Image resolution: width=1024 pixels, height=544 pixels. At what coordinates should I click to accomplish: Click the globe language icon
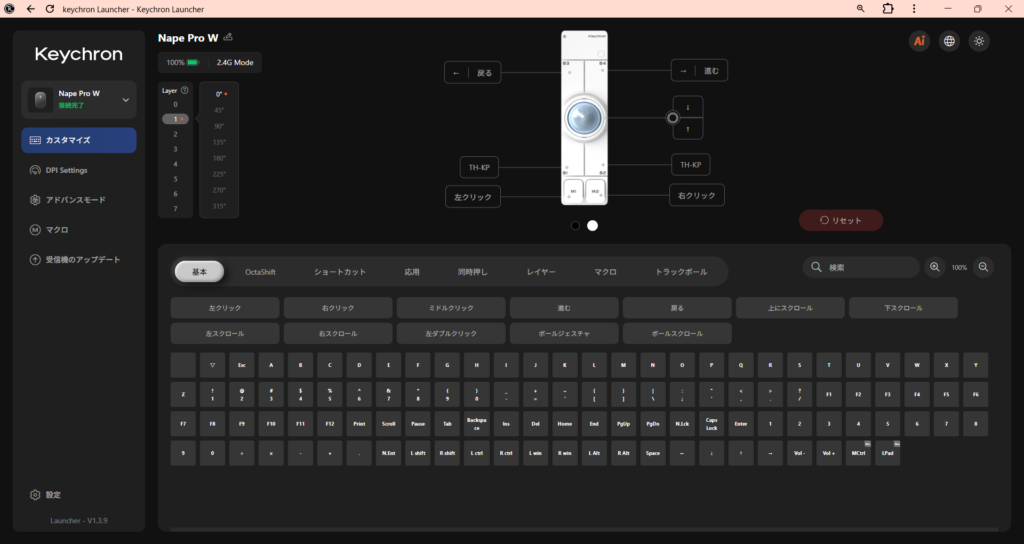(949, 41)
